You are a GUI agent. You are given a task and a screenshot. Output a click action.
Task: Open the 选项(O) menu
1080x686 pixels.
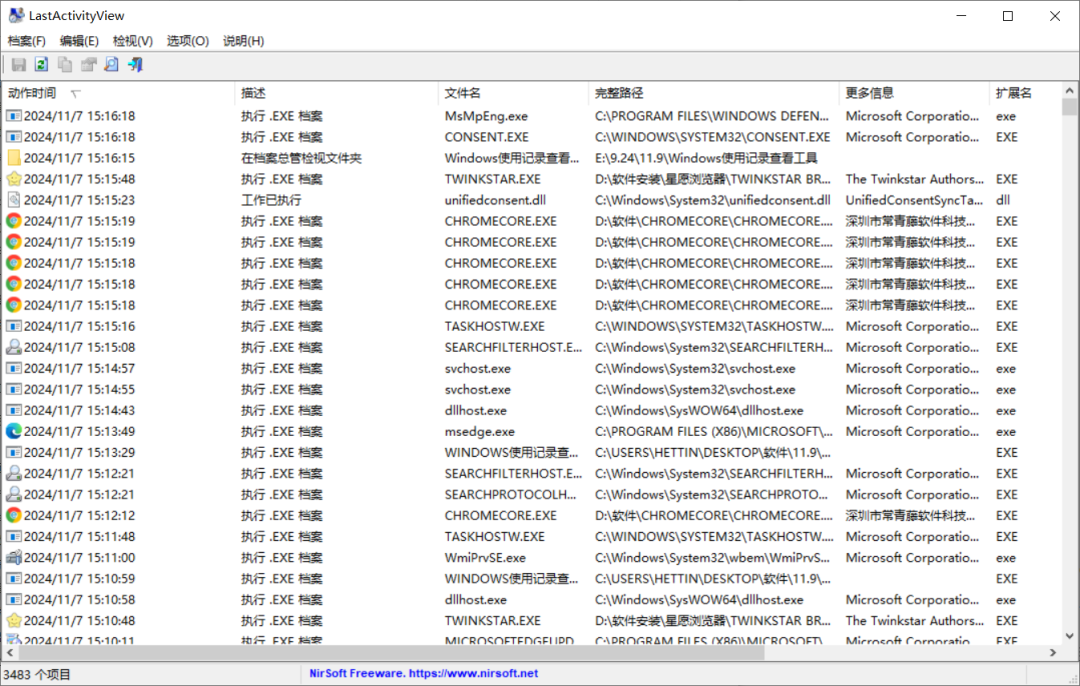click(188, 41)
